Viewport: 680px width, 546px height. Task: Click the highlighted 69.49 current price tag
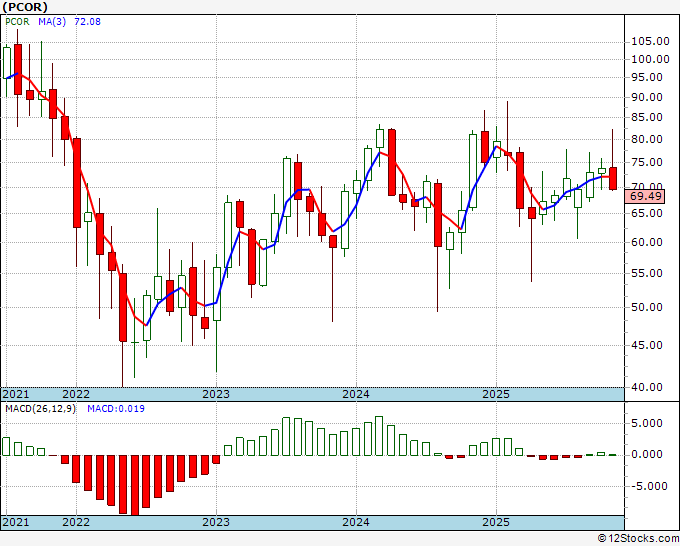coord(645,196)
